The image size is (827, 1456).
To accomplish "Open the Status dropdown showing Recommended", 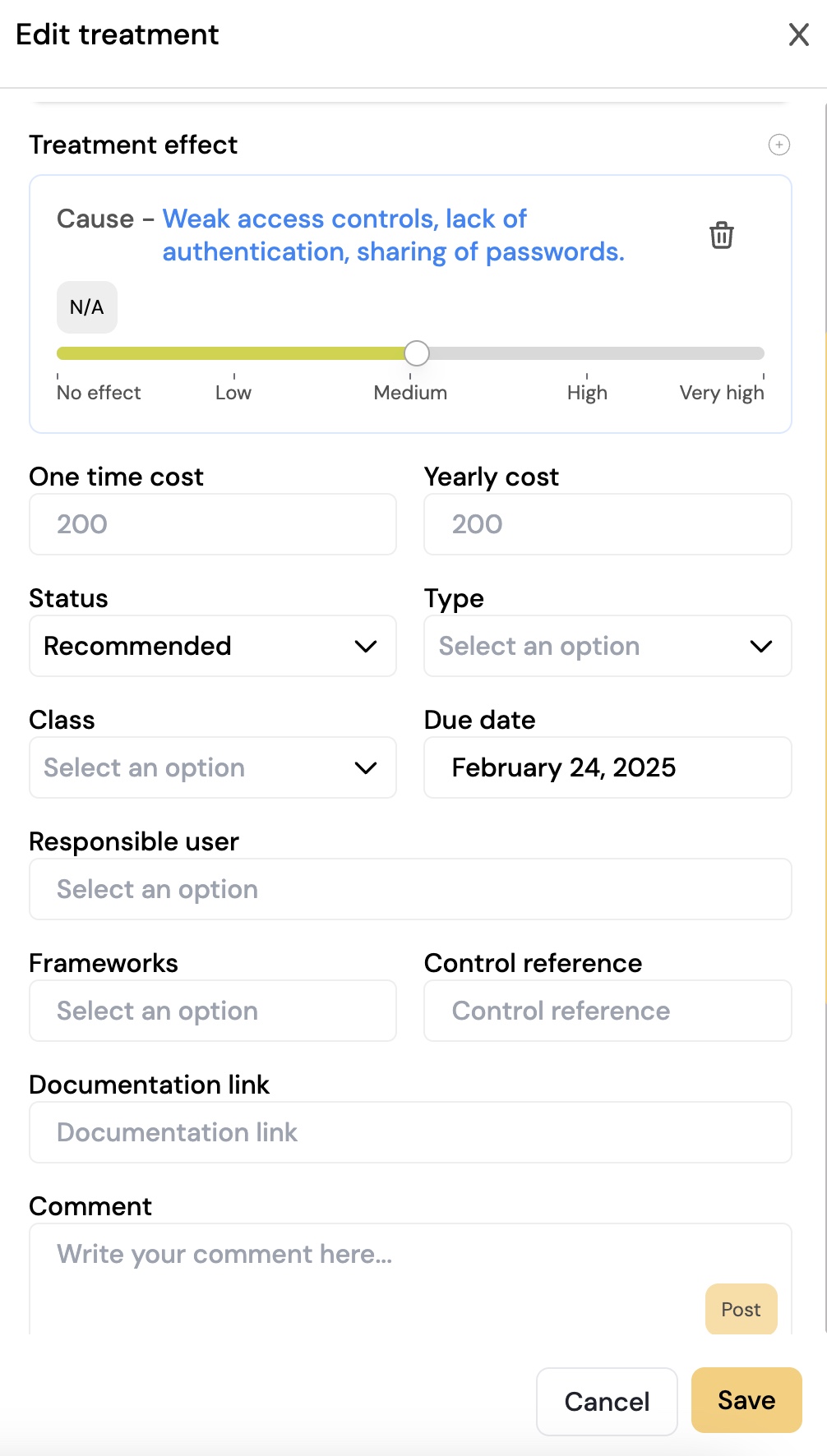I will tap(213, 646).
